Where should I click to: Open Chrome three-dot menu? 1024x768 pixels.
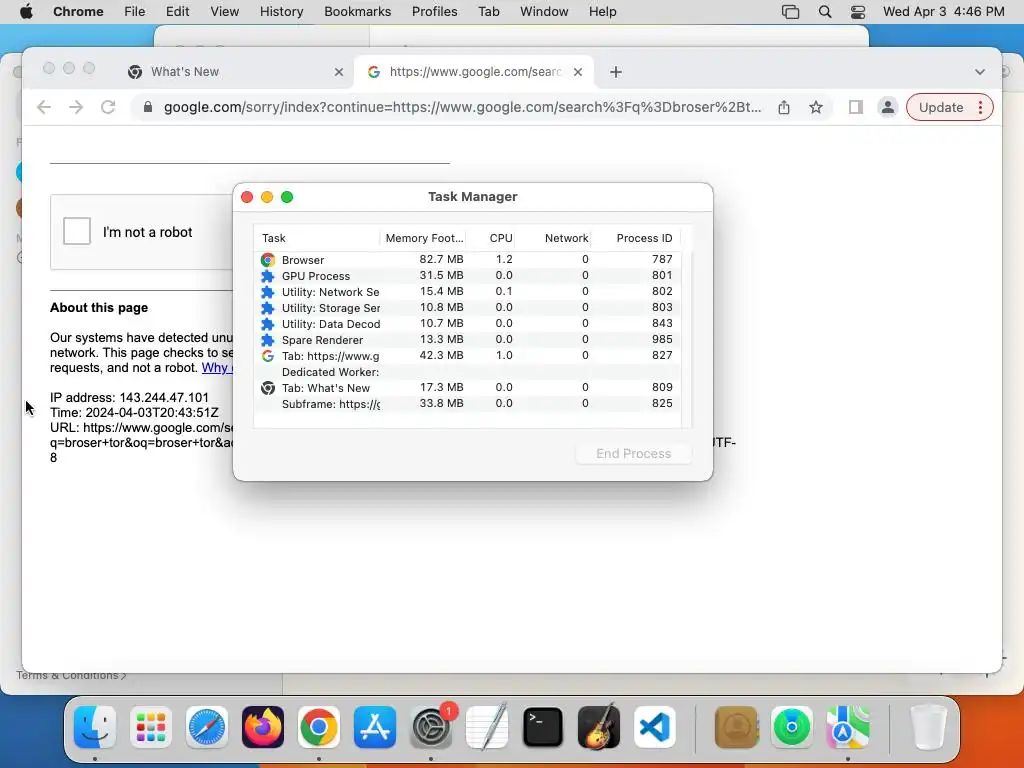(x=980, y=107)
